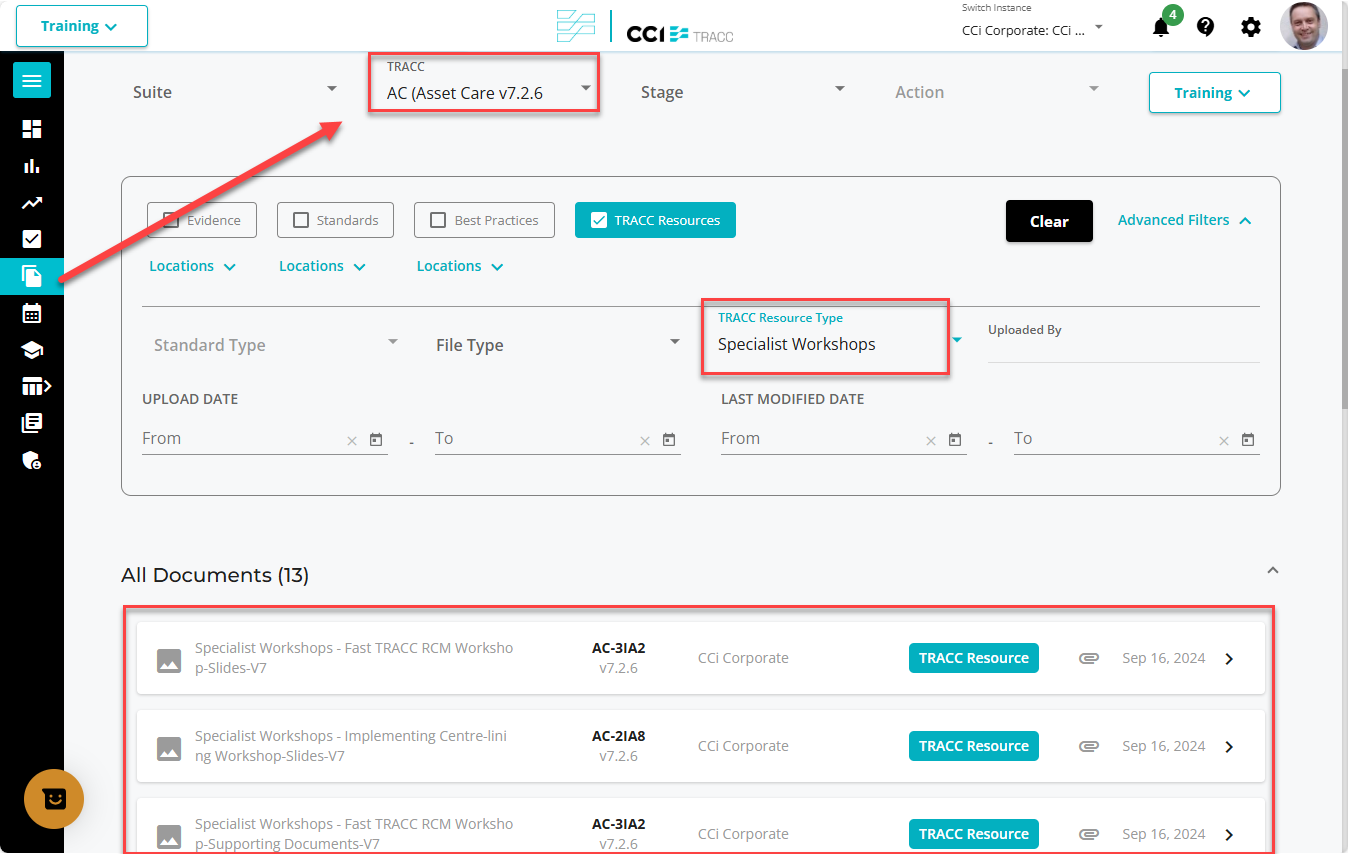Screen dimensions: 1348x854
Task: Open the dashboard icon in sidebar
Action: pyautogui.click(x=32, y=129)
